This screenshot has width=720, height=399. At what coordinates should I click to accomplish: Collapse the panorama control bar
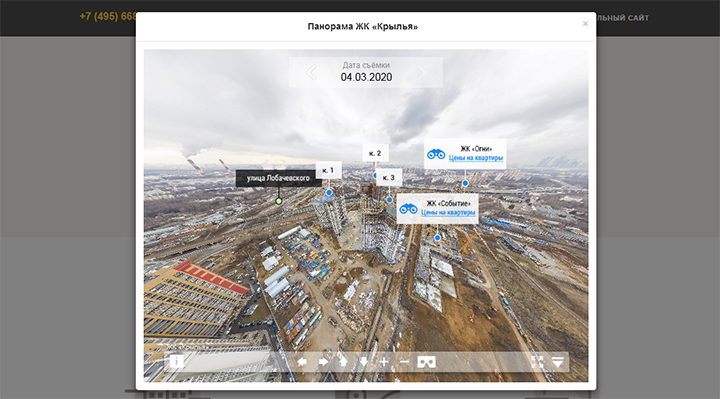[x=557, y=362]
